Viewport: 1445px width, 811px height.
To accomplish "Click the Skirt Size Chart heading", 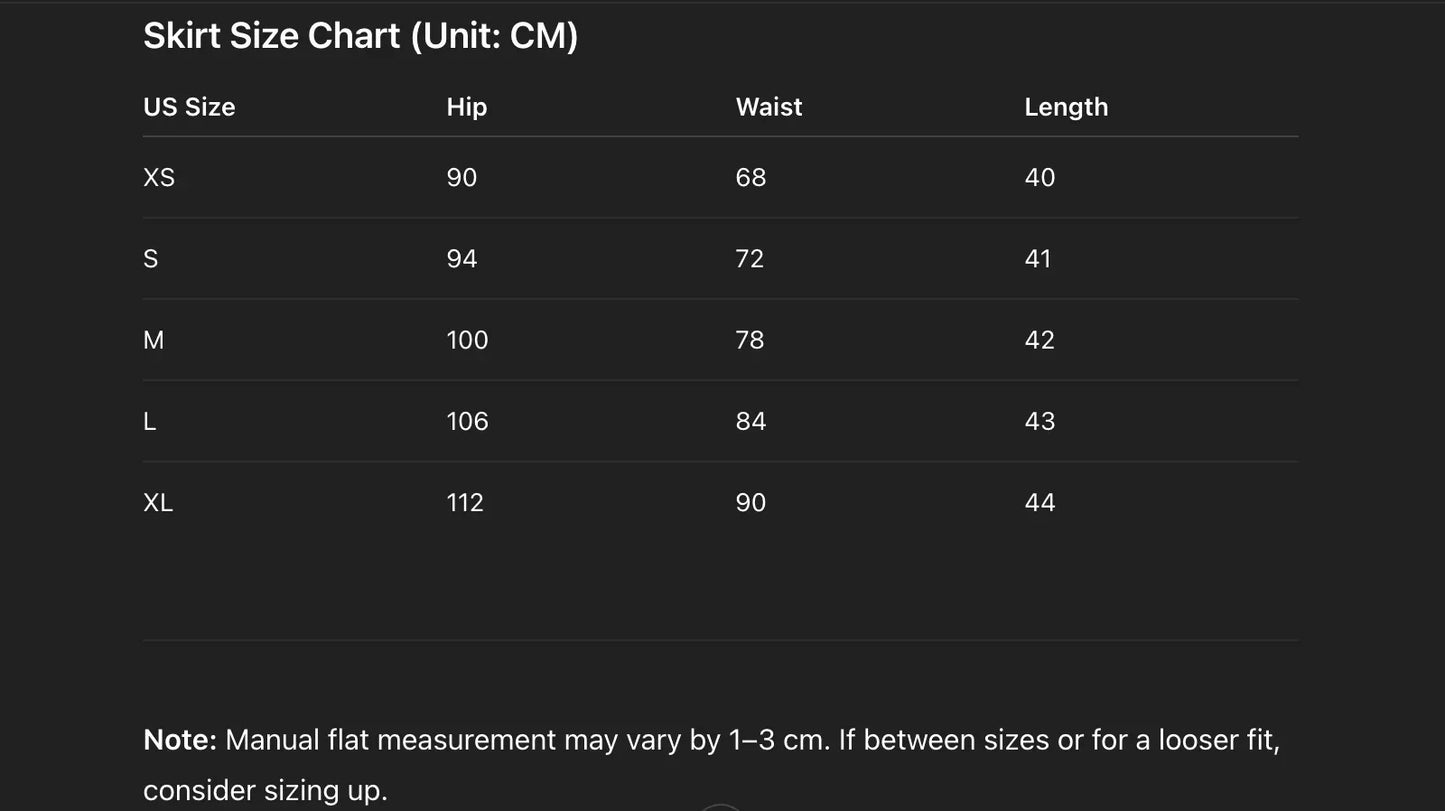I will click(x=360, y=37).
